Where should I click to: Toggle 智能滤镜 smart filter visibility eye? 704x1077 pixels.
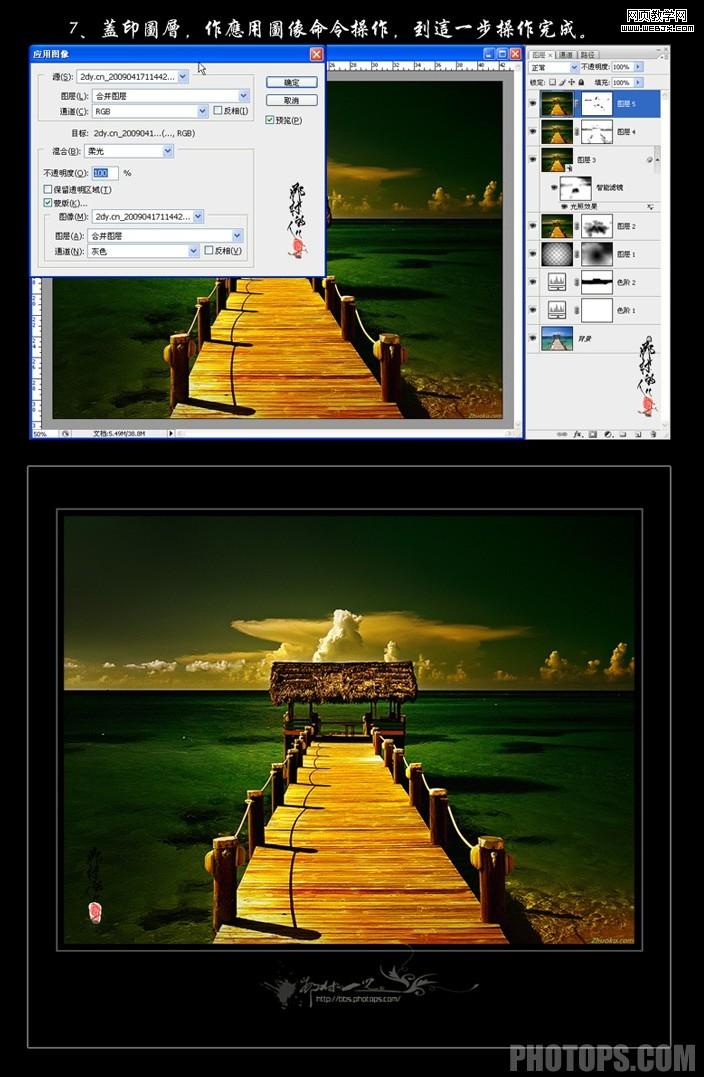pyautogui.click(x=554, y=186)
